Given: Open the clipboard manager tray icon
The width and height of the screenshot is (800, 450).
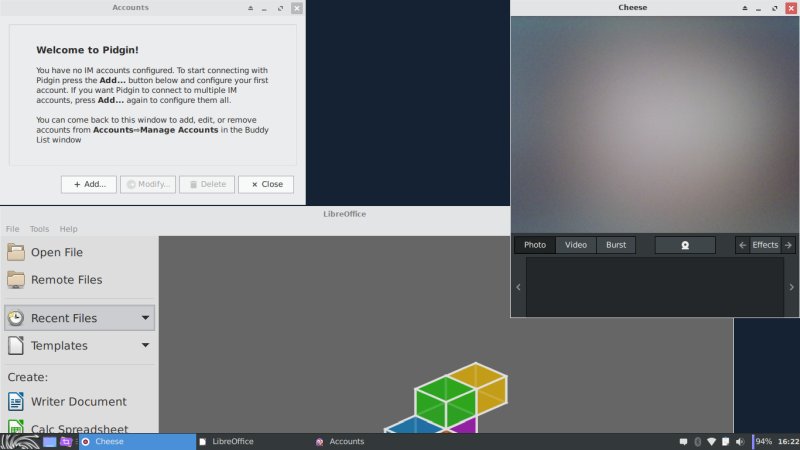Looking at the screenshot, I should tap(726, 442).
